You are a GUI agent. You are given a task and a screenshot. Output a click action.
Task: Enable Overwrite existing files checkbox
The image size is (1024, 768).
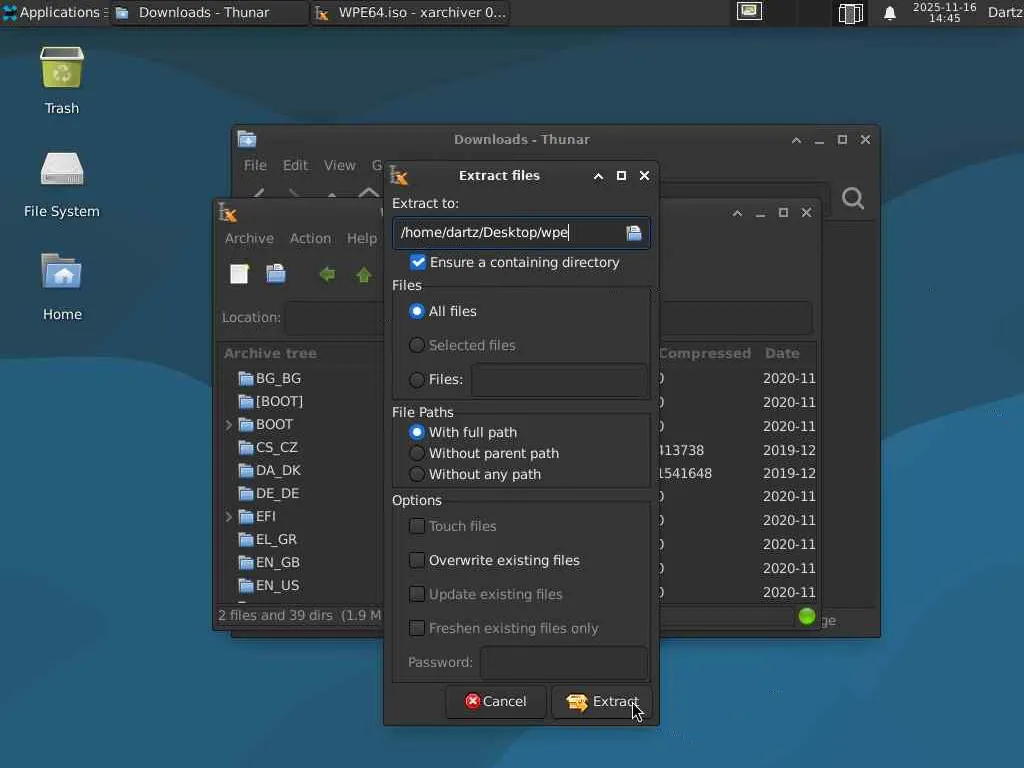417,560
